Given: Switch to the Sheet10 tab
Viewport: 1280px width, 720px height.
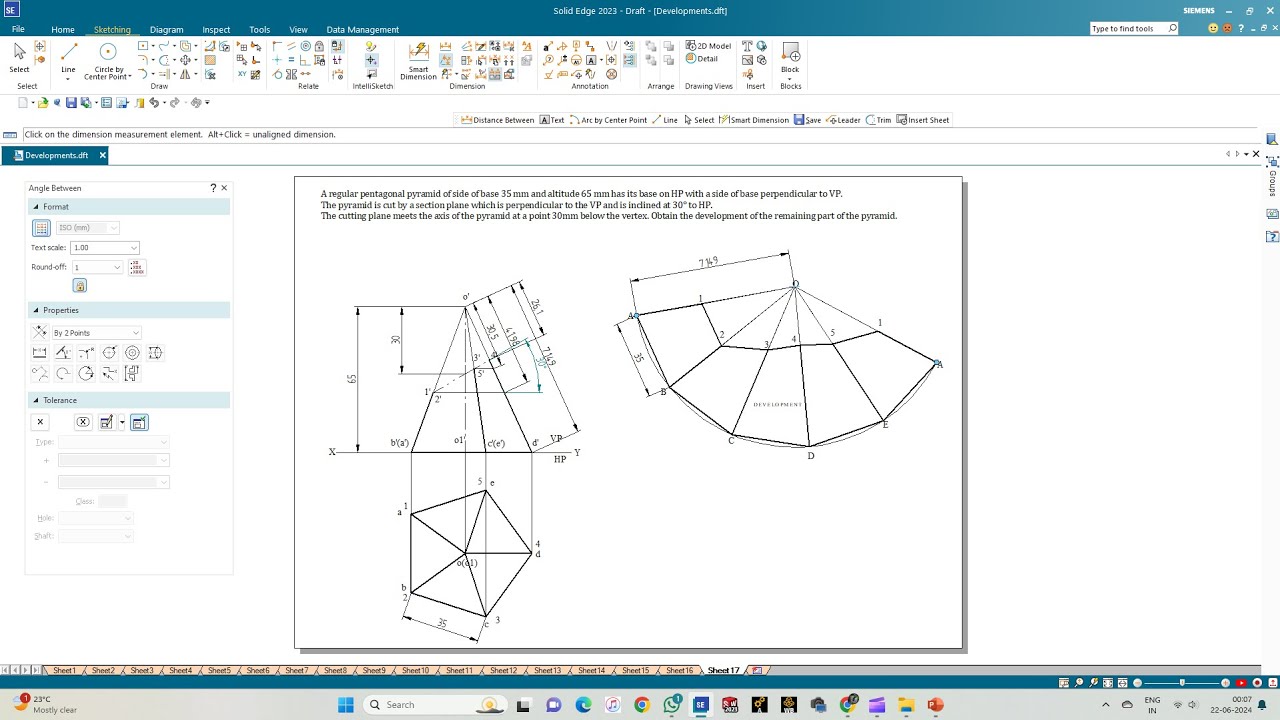Looking at the screenshot, I should 415,670.
